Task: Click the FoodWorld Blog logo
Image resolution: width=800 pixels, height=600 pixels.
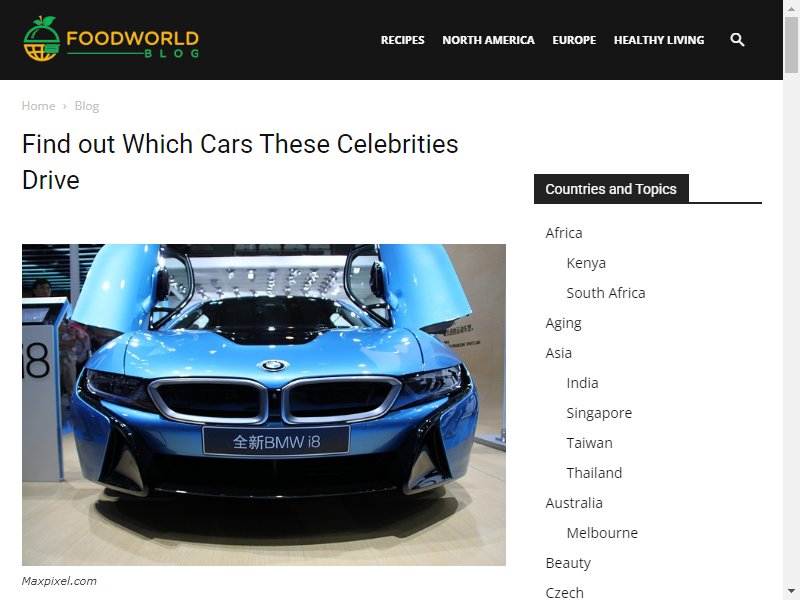Action: point(111,39)
